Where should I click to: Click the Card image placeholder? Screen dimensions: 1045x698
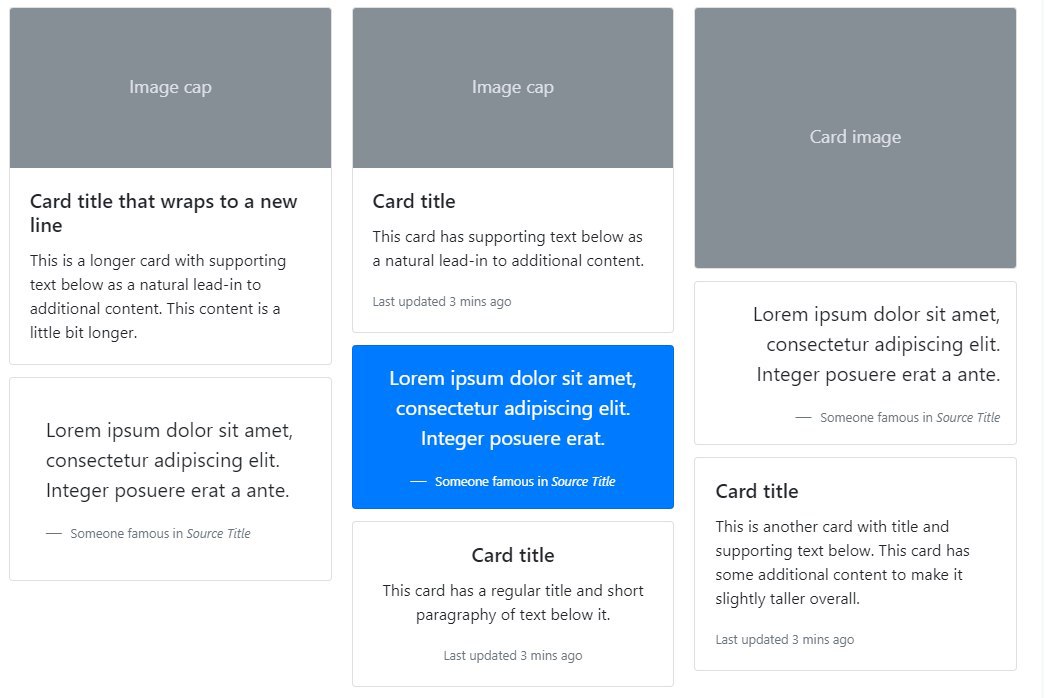tap(855, 137)
